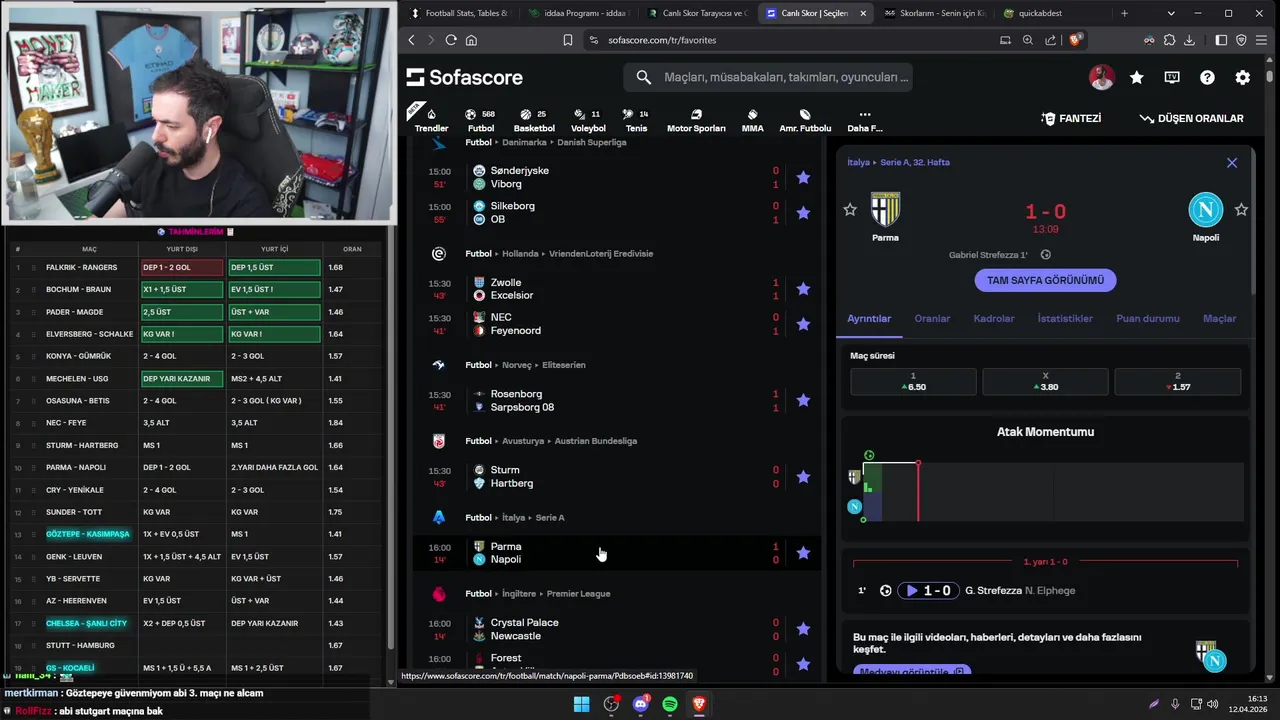Click the Sofascore search field
This screenshot has height=720, width=1280.
[768, 77]
